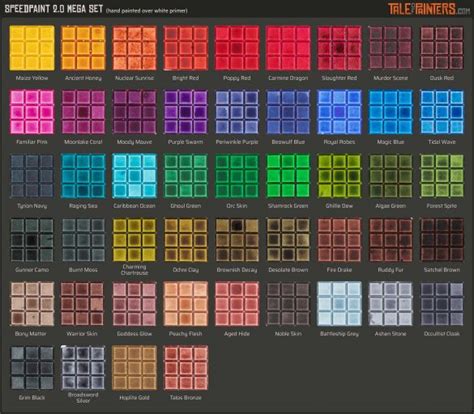
Task: Select the Ghoul Green swatch
Action: click(186, 176)
